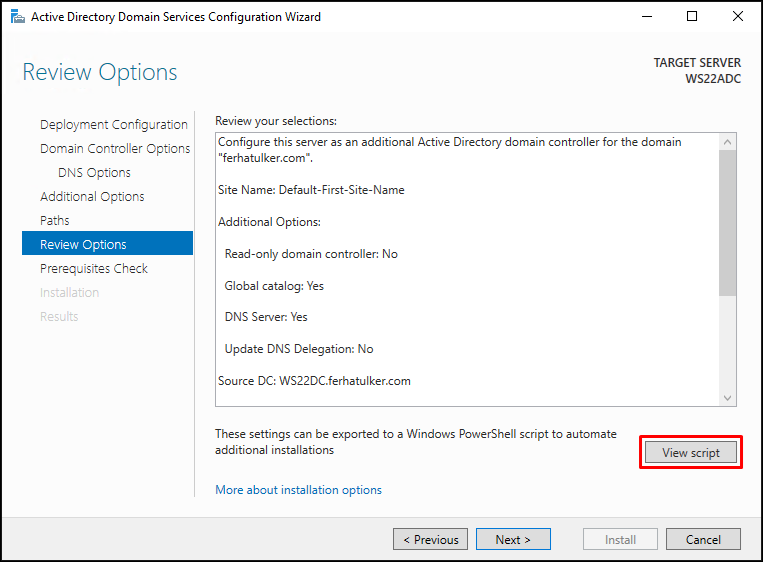Viewport: 763px width, 562px height.
Task: Switch to the Paths step
Action: tap(54, 220)
